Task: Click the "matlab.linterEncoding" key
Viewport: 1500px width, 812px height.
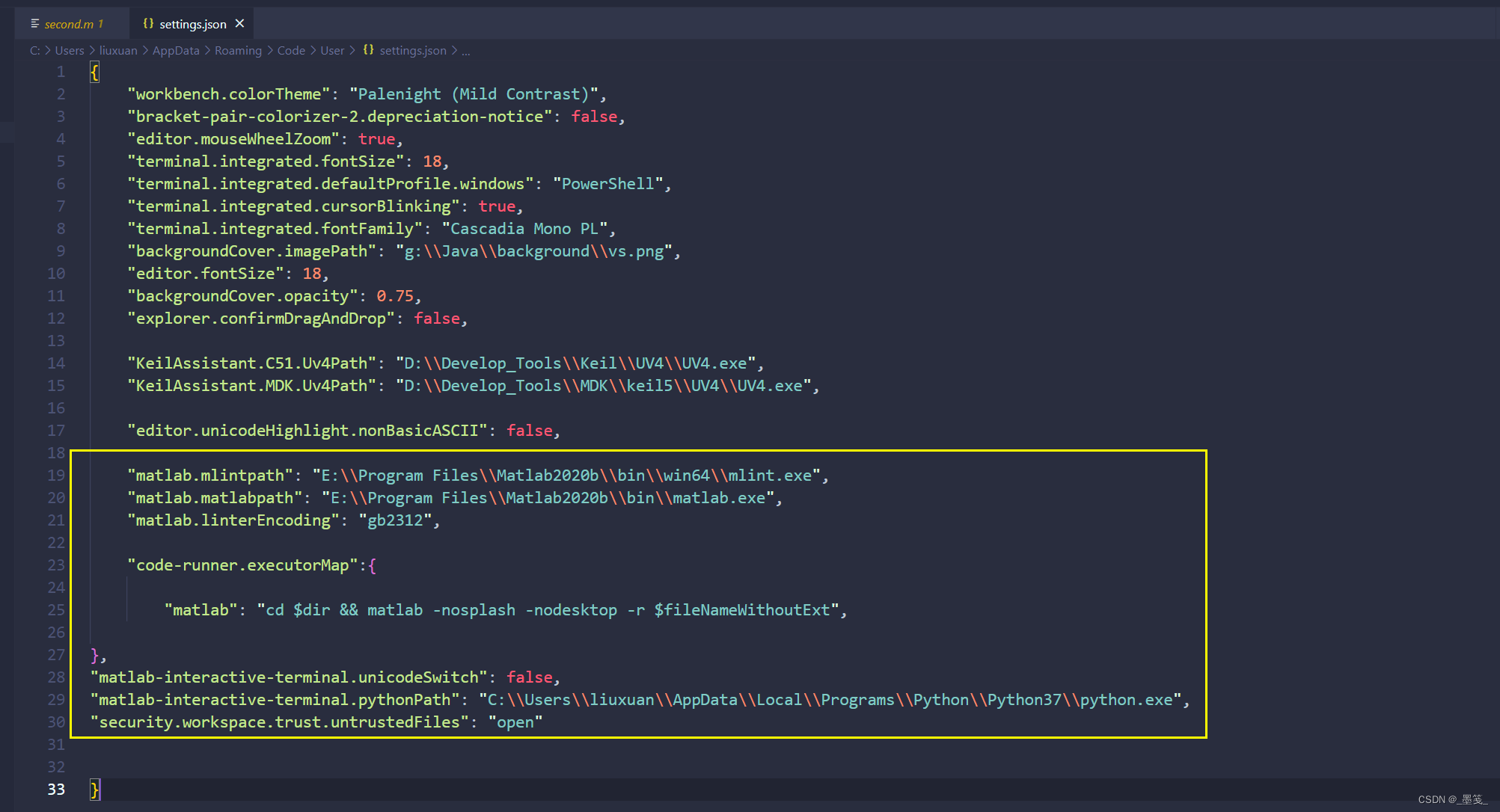Action: [233, 520]
